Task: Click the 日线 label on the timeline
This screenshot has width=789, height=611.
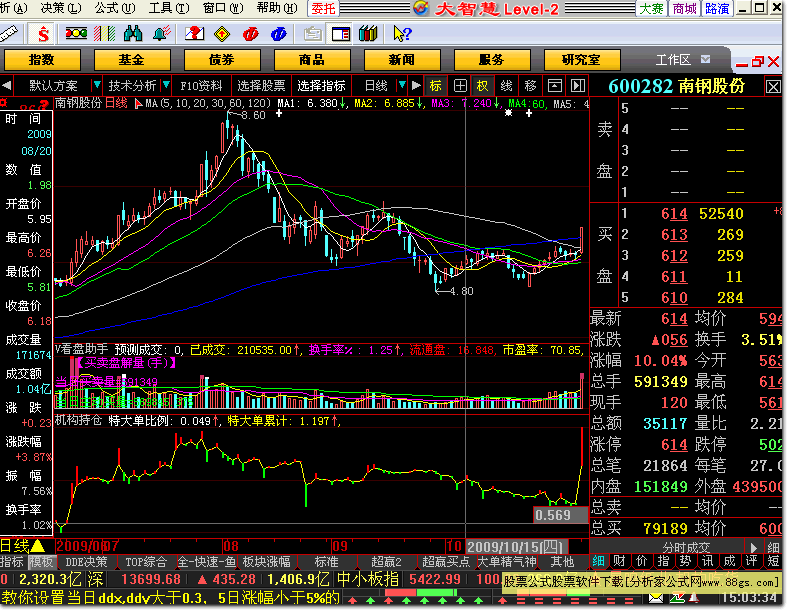Action: coord(15,546)
